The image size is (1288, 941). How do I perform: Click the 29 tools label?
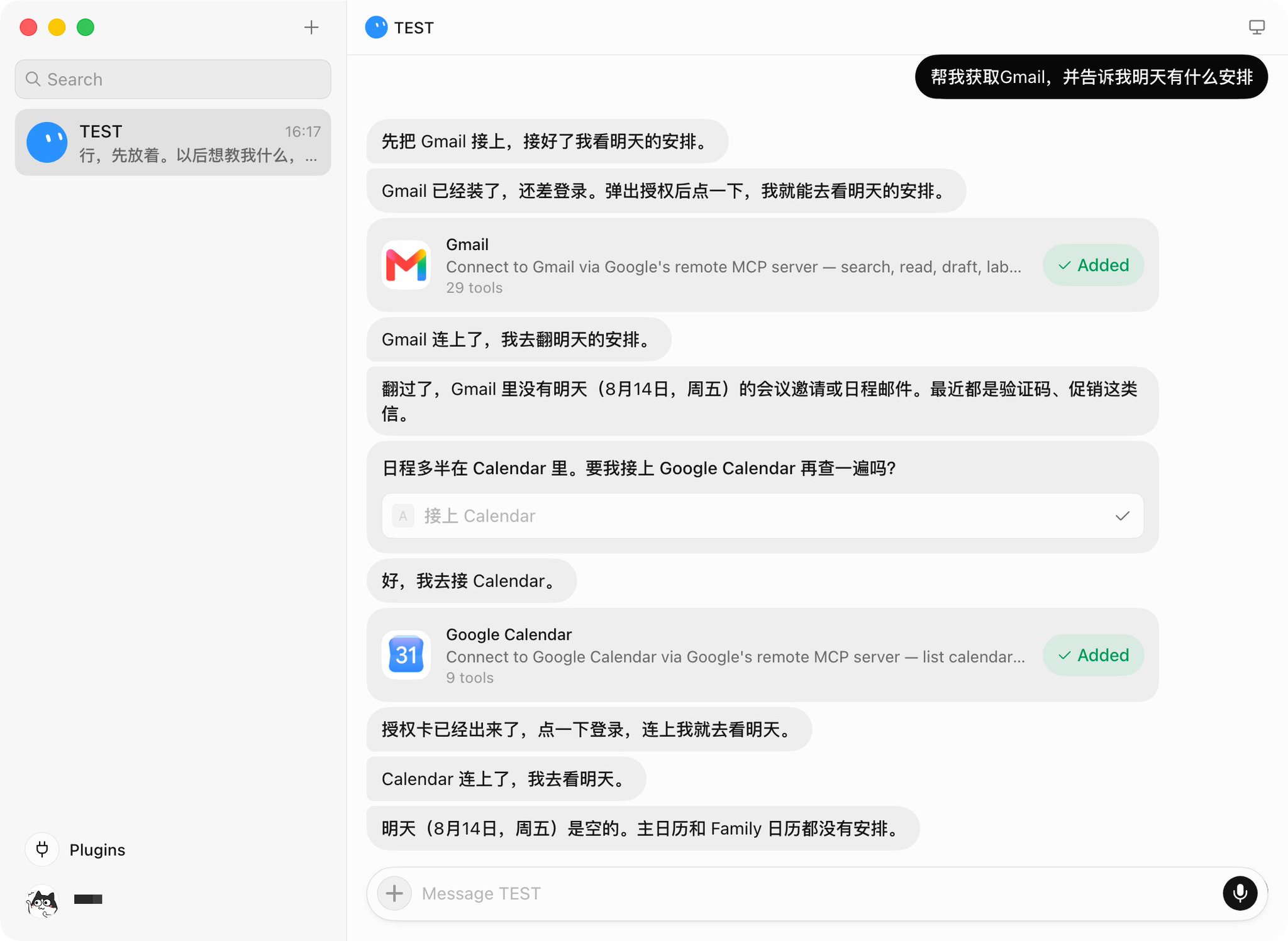click(x=474, y=288)
